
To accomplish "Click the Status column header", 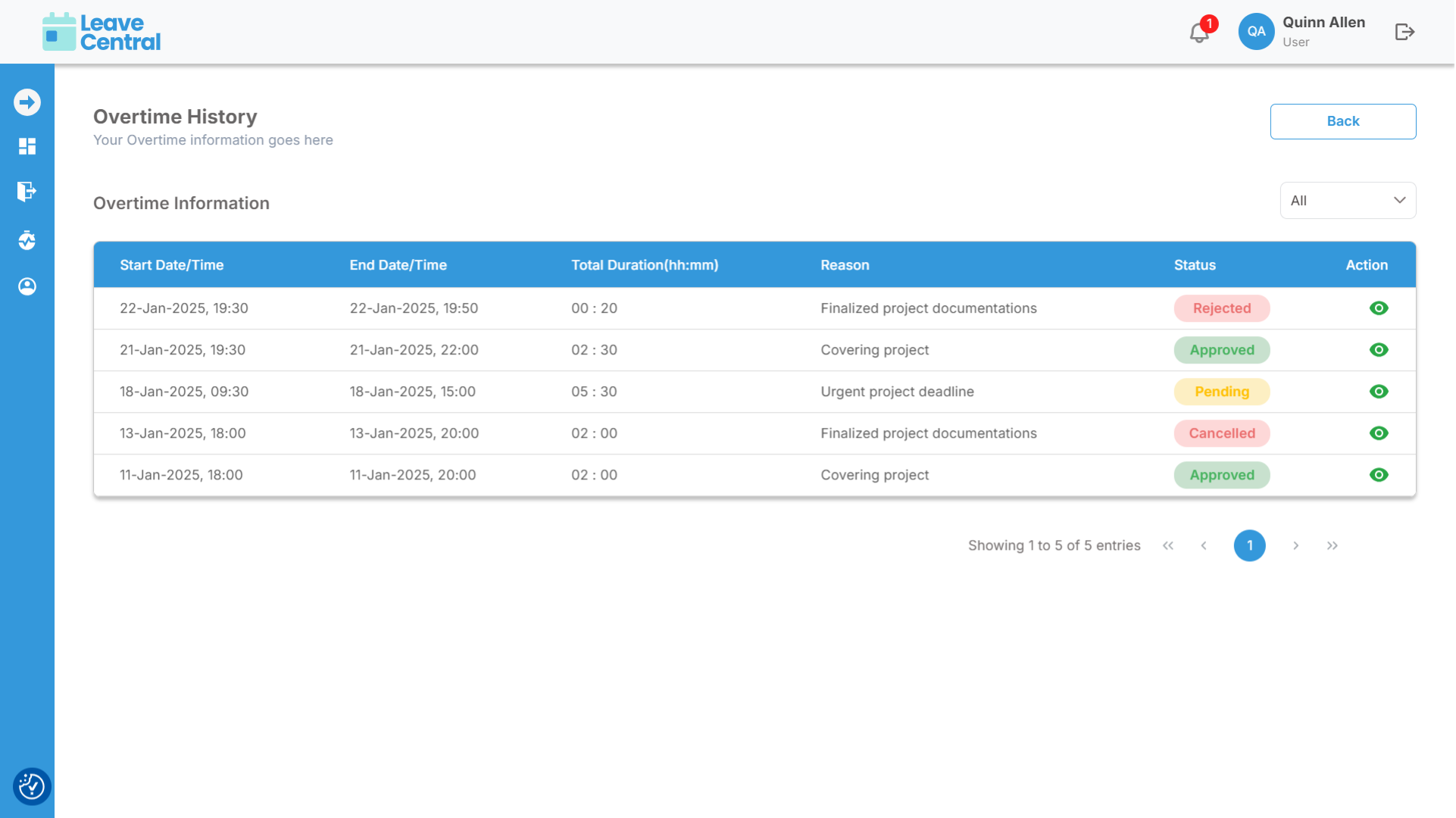I will coord(1195,265).
